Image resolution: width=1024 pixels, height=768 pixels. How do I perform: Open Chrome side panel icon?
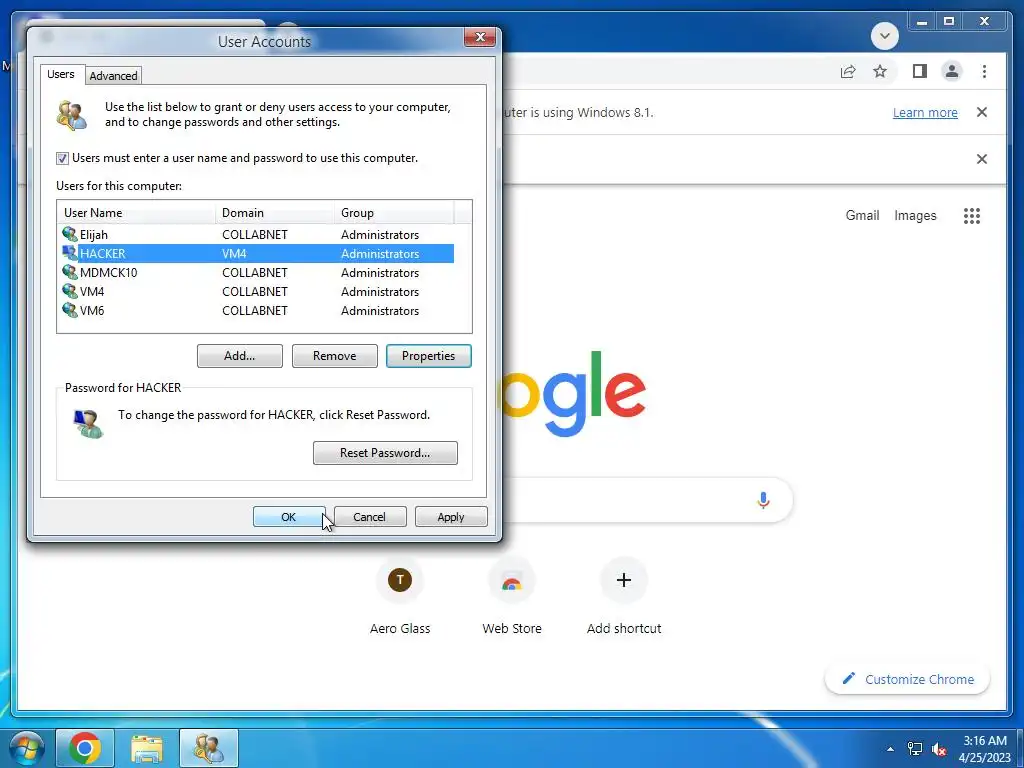pyautogui.click(x=920, y=71)
